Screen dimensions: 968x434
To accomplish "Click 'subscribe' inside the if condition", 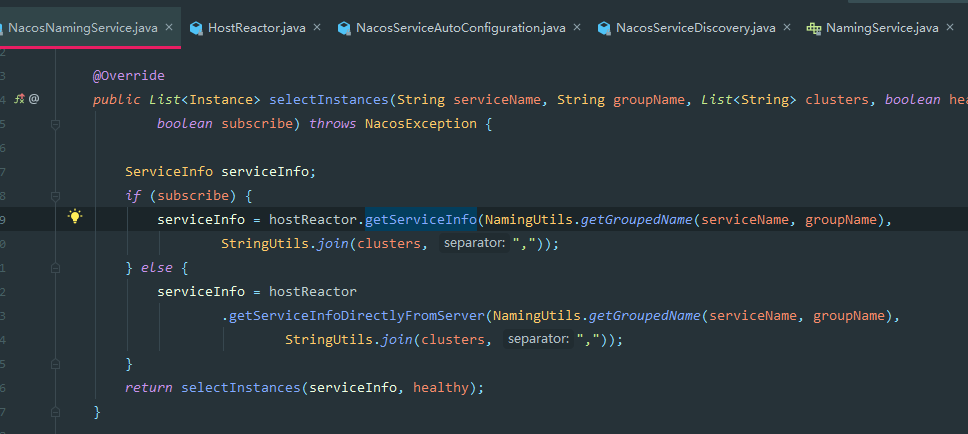I will coord(193,196).
